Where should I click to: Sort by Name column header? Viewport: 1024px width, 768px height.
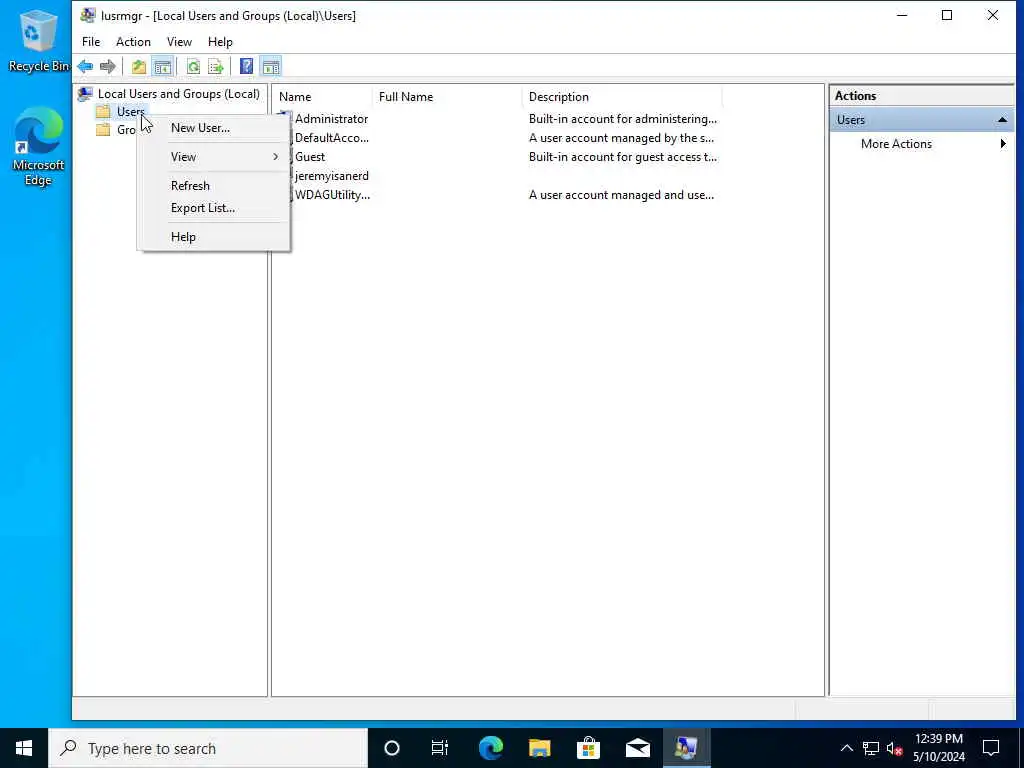pos(323,97)
